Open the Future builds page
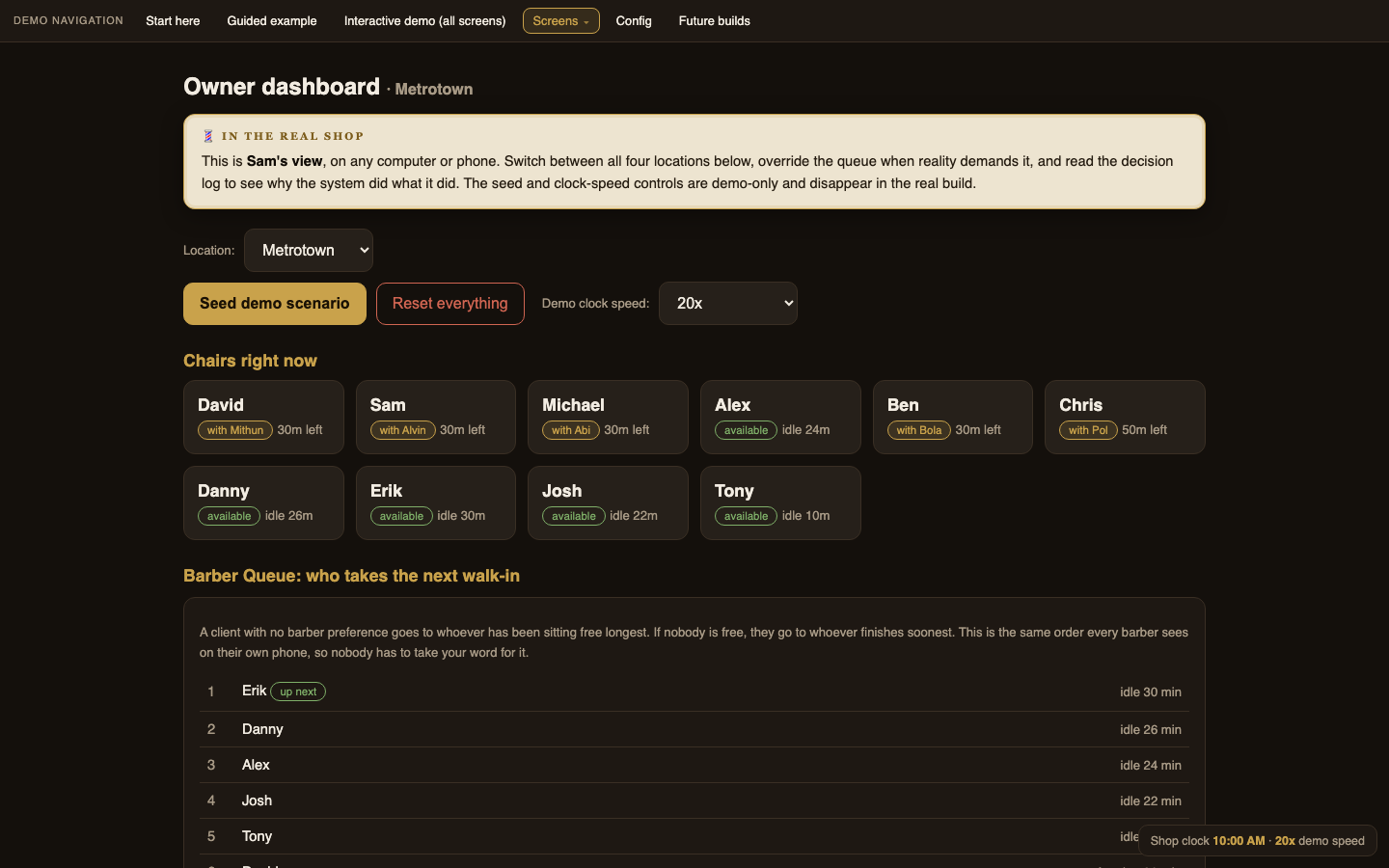Image resolution: width=1389 pixels, height=868 pixels. (x=714, y=20)
